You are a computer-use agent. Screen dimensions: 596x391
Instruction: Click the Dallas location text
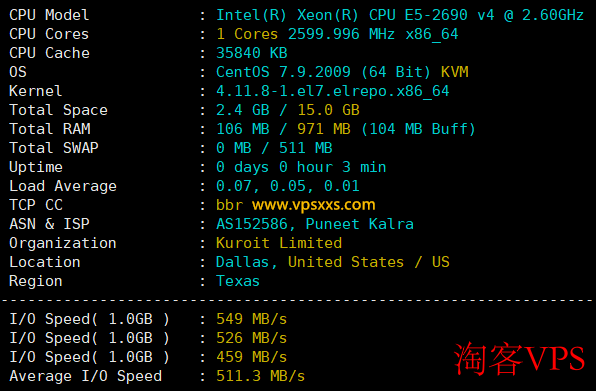click(243, 262)
